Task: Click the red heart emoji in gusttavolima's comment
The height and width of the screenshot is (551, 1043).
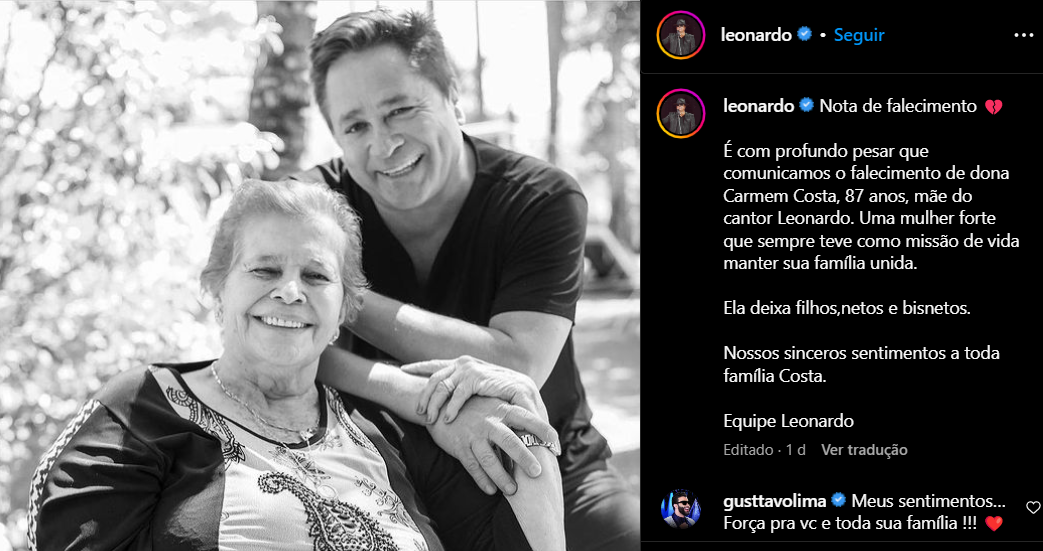Action: 993,524
